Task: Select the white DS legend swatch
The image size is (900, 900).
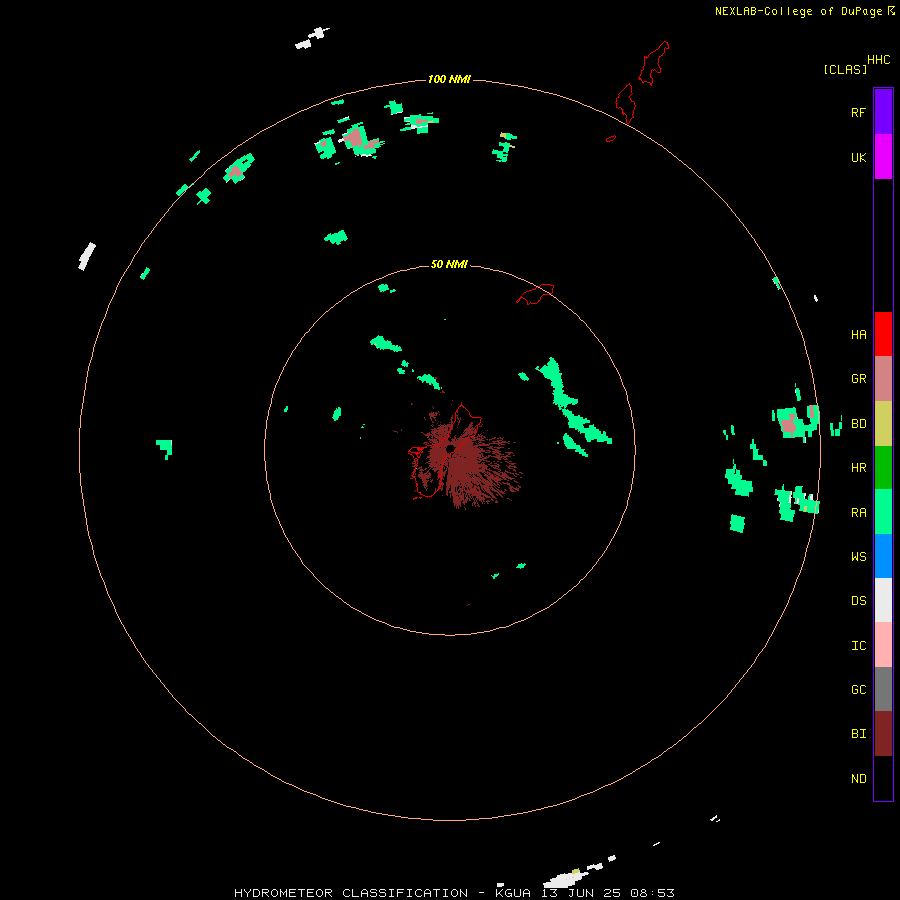Action: [883, 600]
